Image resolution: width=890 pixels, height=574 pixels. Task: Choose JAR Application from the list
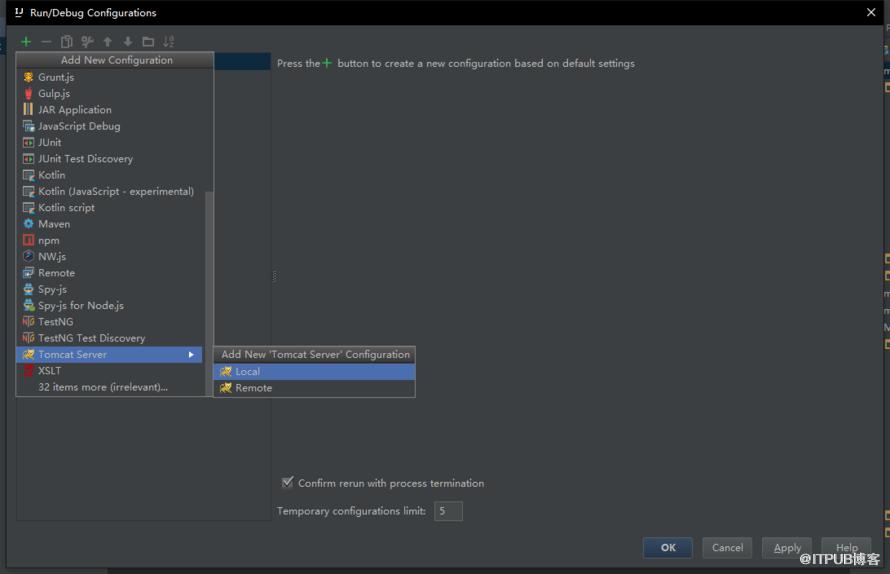click(110, 110)
